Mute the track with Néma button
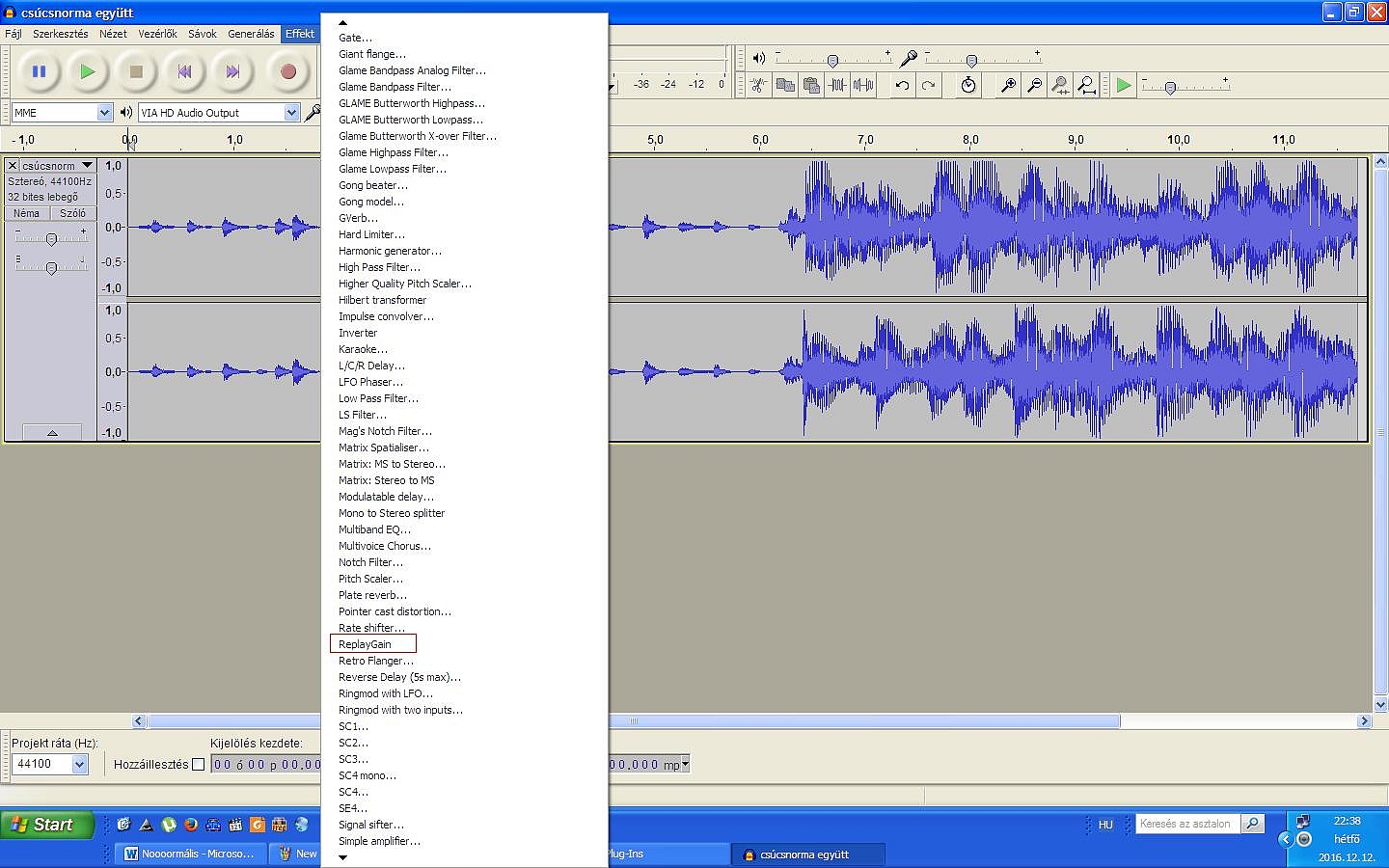1389x868 pixels. point(27,213)
